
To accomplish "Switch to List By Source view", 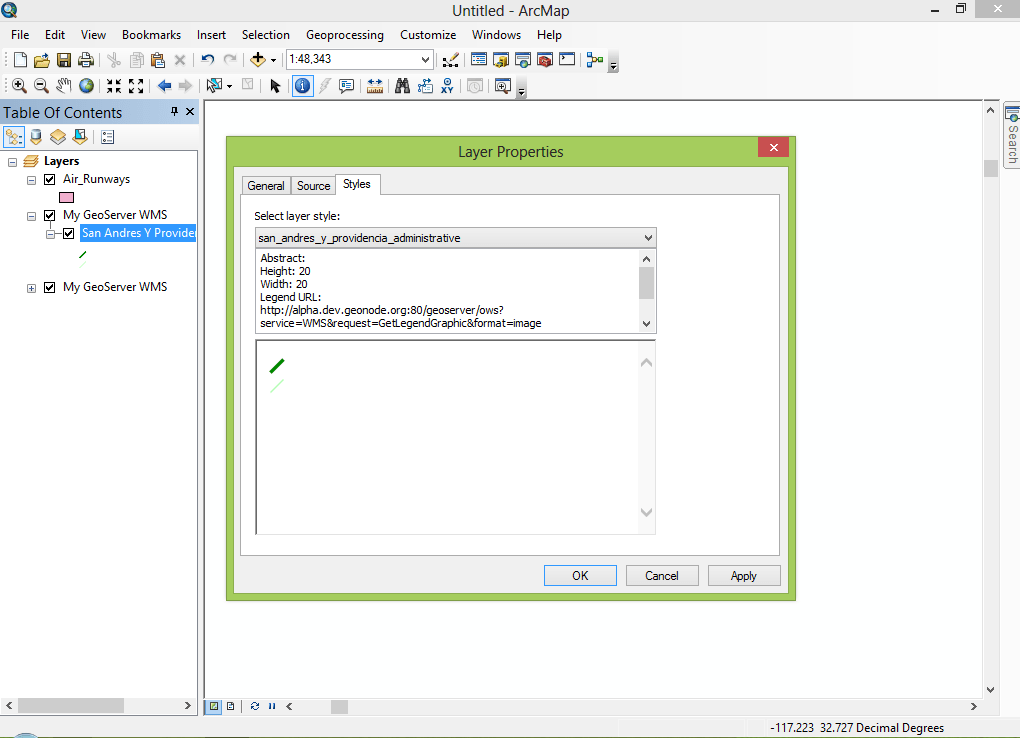I will [36, 137].
